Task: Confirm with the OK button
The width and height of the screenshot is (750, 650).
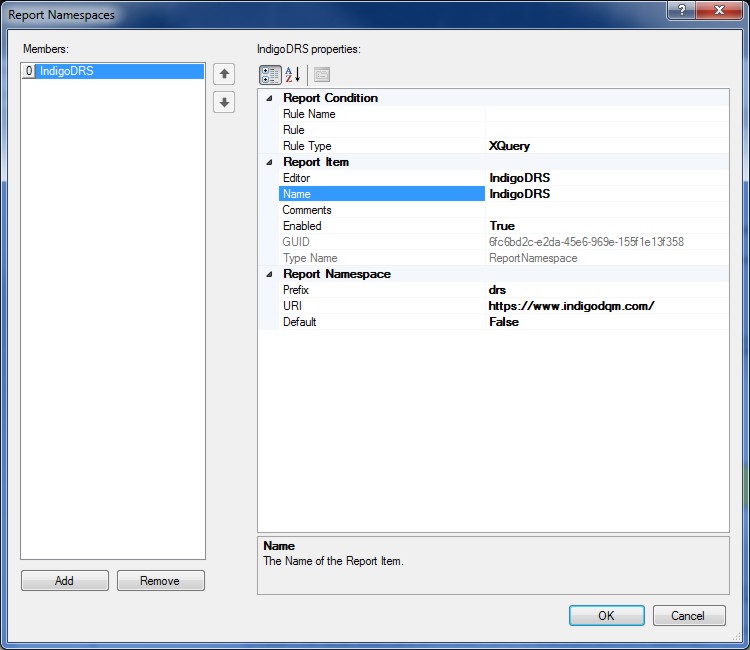Action: pos(606,616)
